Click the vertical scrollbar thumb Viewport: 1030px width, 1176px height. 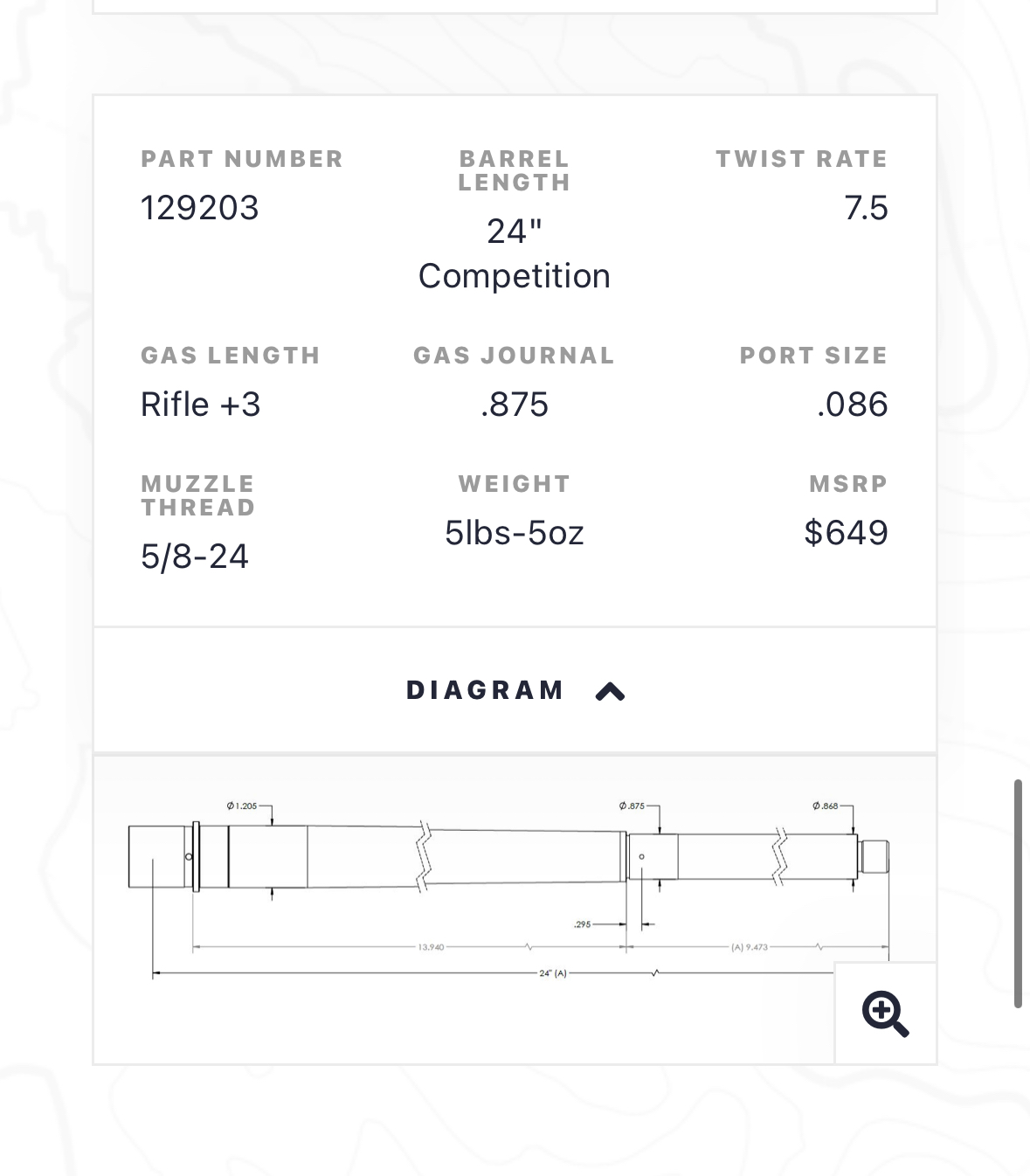[1018, 894]
